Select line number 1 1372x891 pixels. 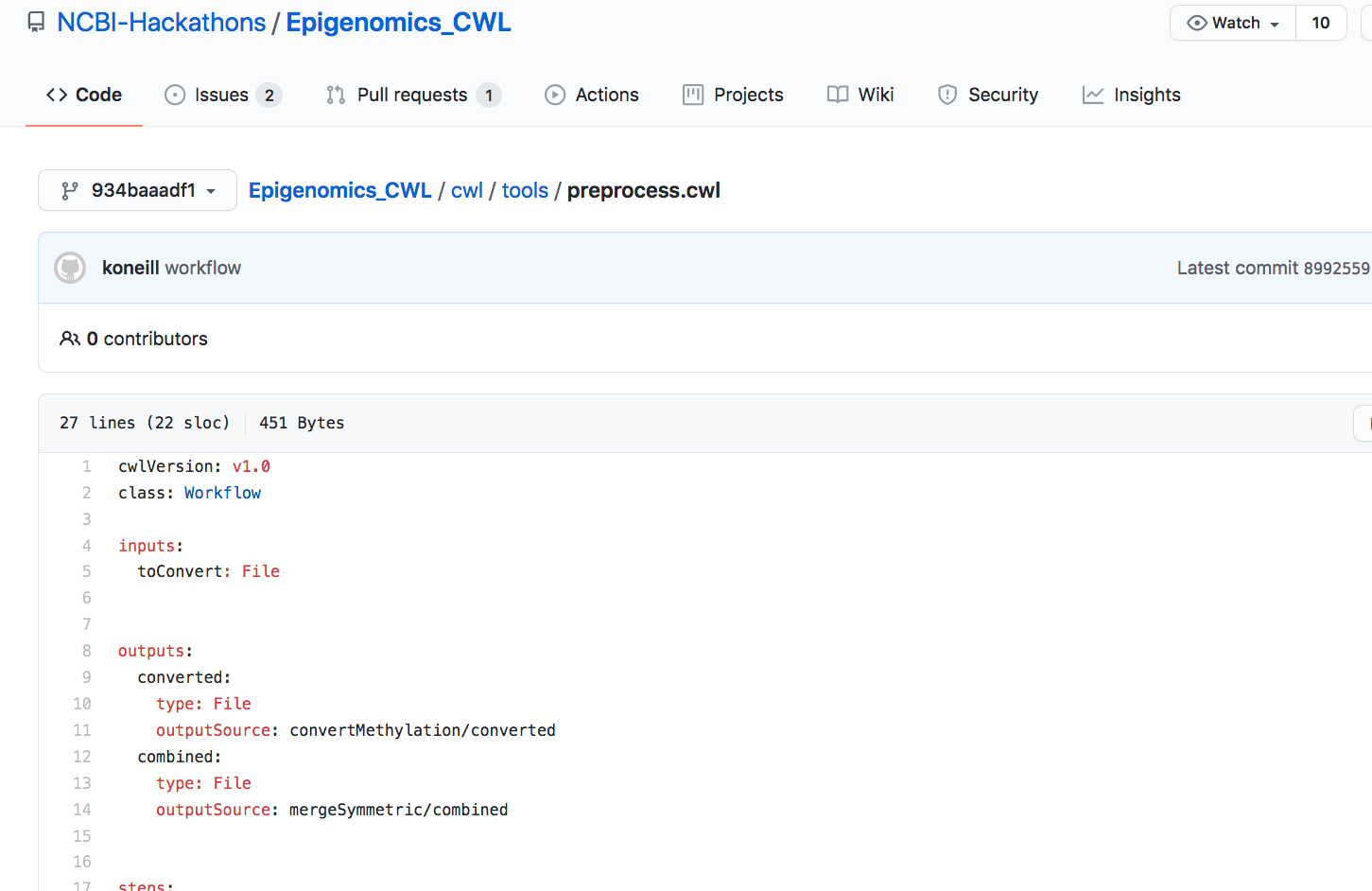86,466
